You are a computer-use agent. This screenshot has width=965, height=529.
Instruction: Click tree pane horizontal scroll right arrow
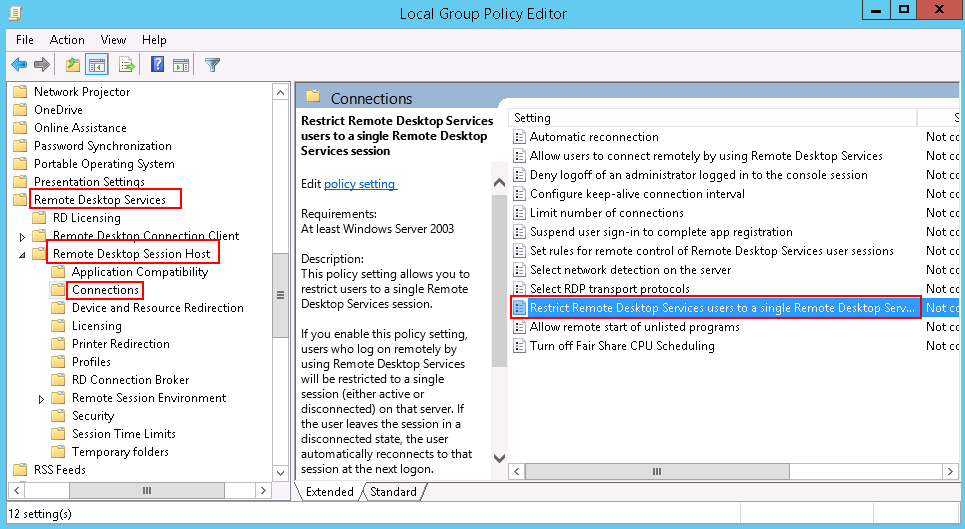(x=263, y=490)
